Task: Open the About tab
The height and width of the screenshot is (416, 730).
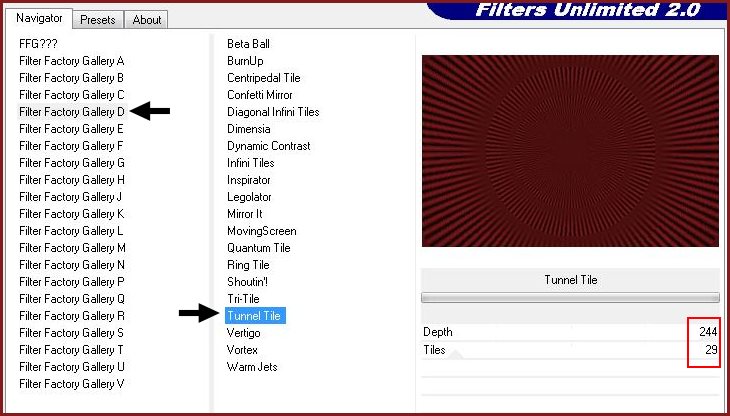Action: point(147,19)
